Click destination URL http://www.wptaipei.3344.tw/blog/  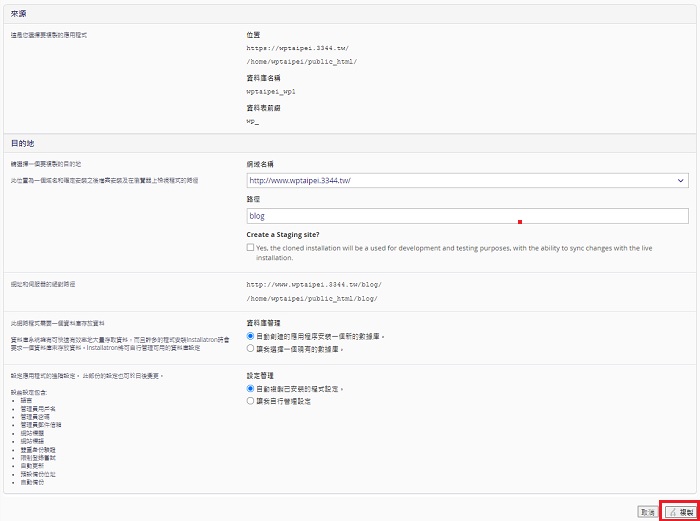coord(314,284)
